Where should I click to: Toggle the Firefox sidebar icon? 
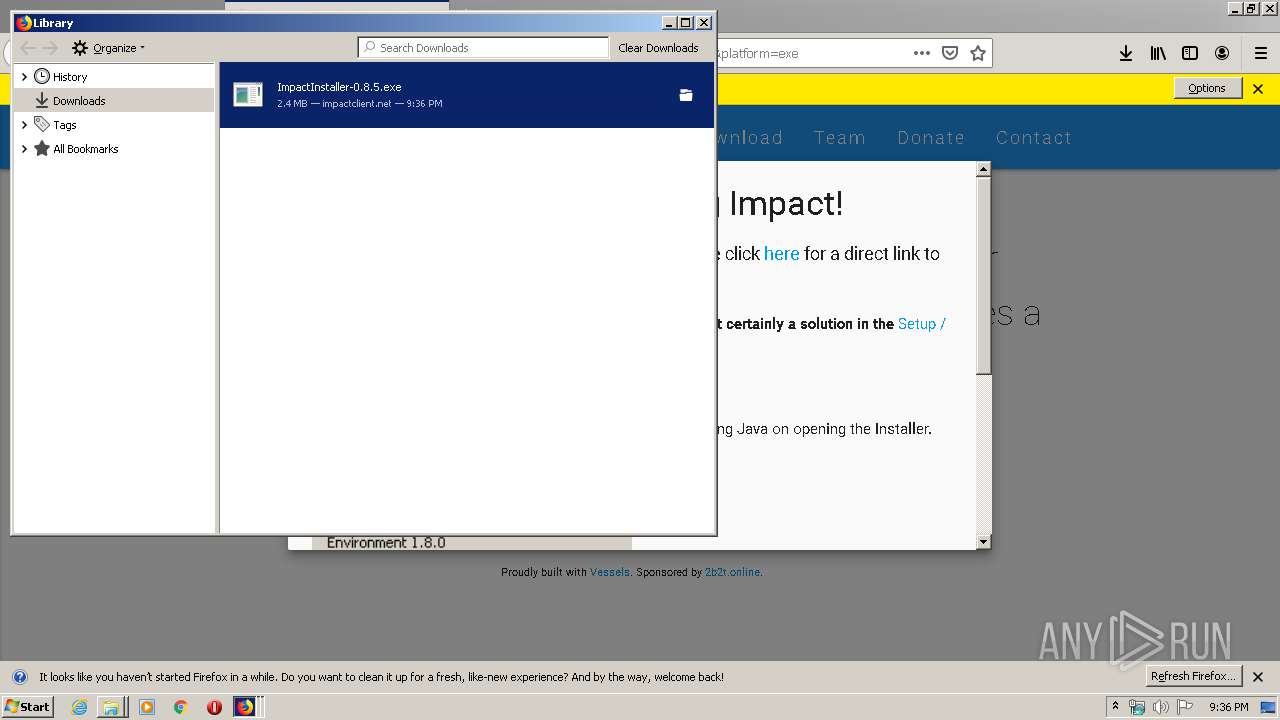click(1190, 53)
